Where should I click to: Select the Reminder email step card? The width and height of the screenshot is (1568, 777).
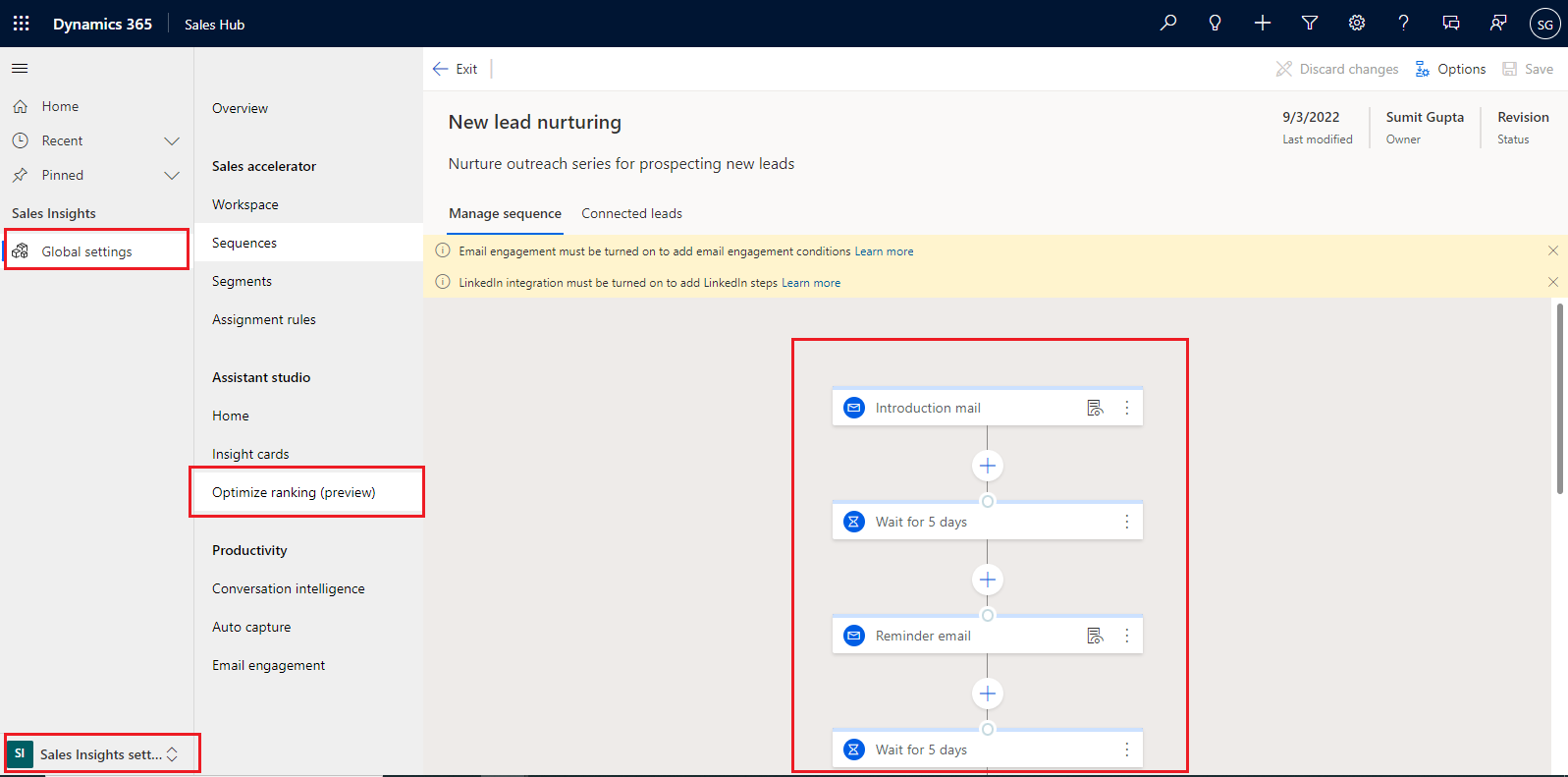[x=988, y=635]
